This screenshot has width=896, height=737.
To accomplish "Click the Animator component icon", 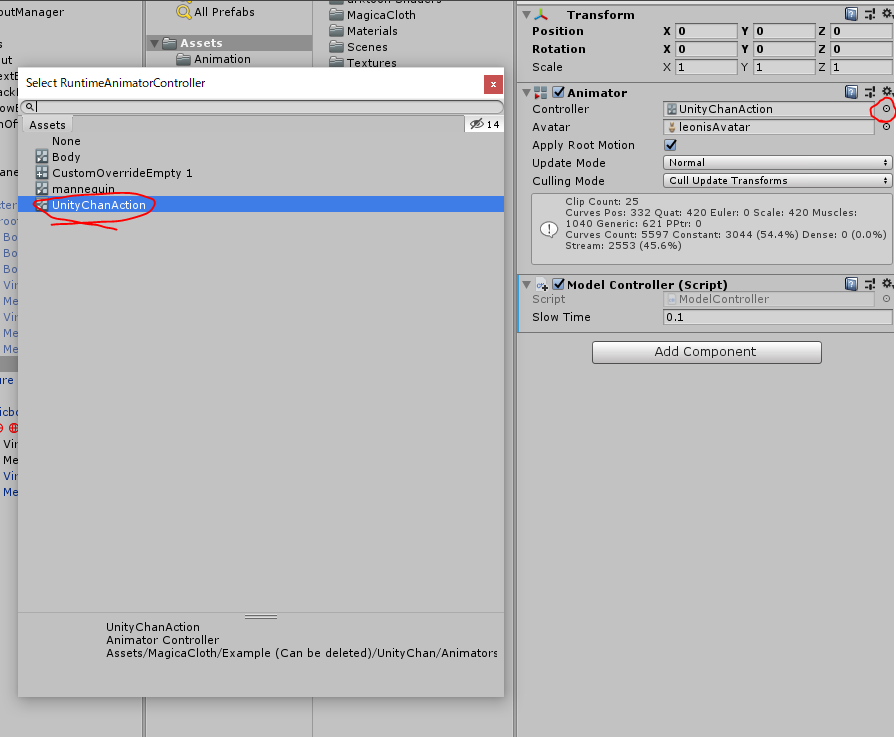I will point(541,93).
